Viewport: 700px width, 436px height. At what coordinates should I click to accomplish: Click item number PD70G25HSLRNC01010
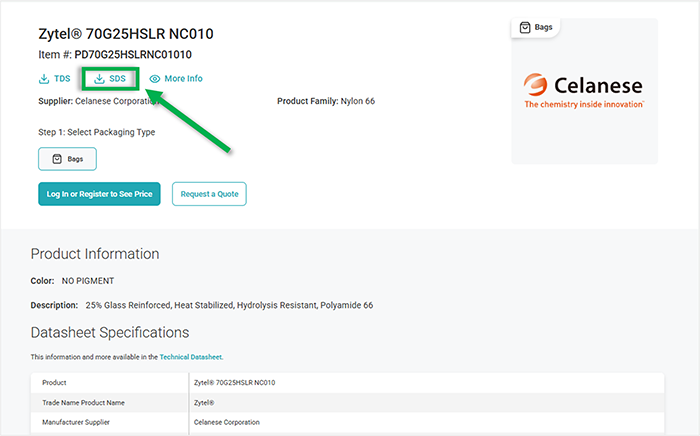click(133, 54)
